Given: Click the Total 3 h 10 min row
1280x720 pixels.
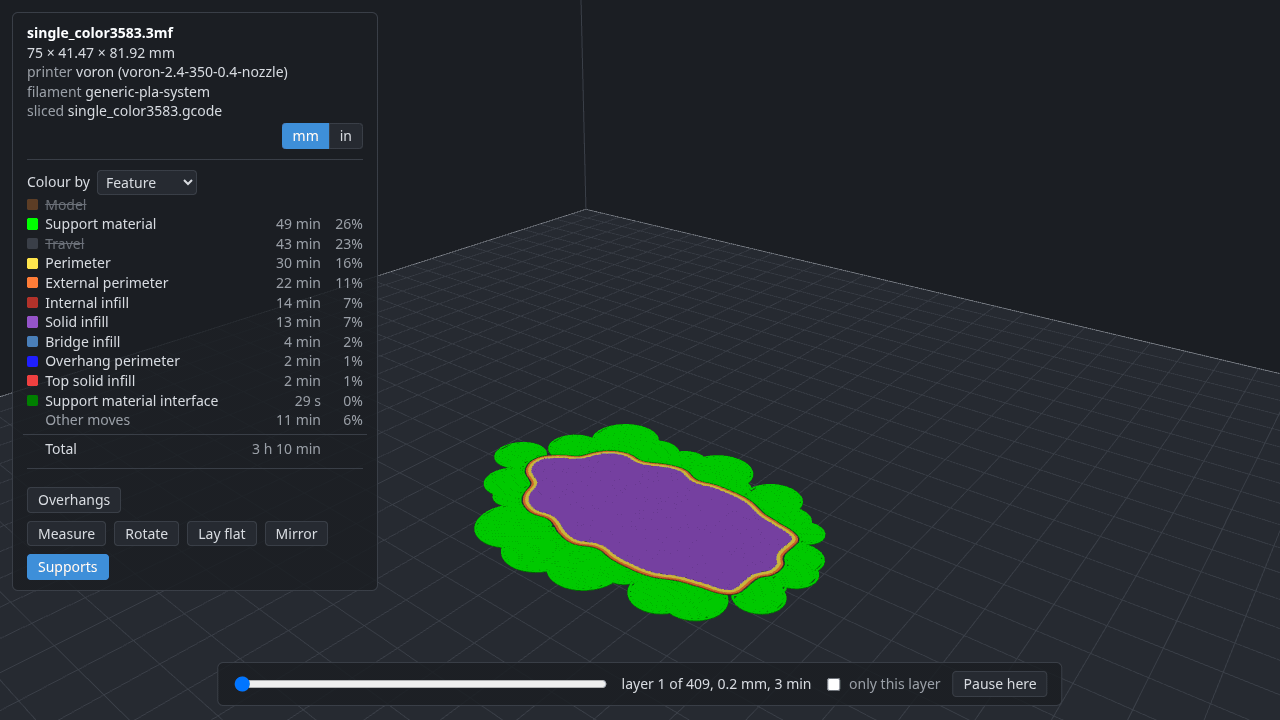Looking at the screenshot, I should [x=195, y=449].
